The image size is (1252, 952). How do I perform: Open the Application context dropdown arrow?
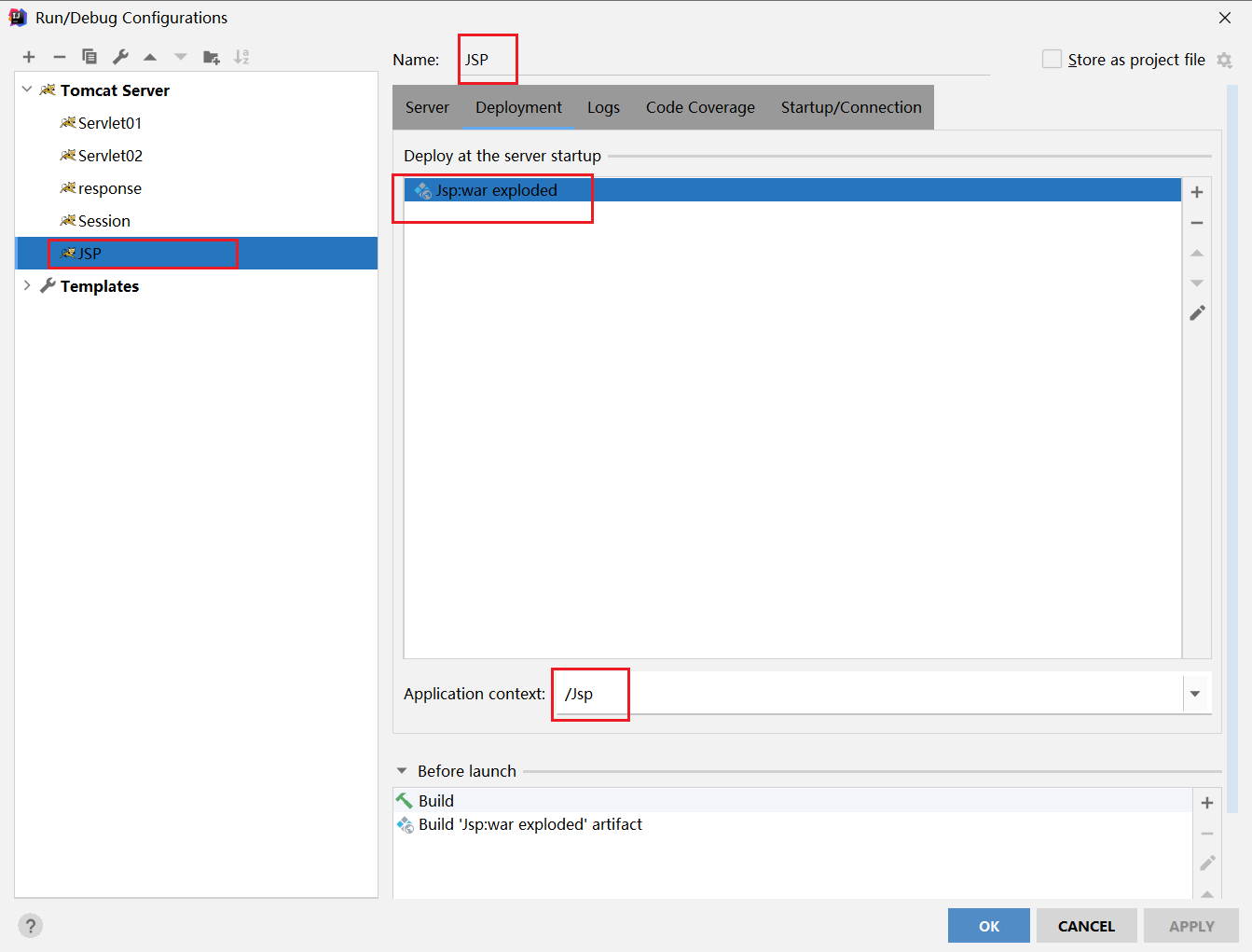(x=1195, y=694)
